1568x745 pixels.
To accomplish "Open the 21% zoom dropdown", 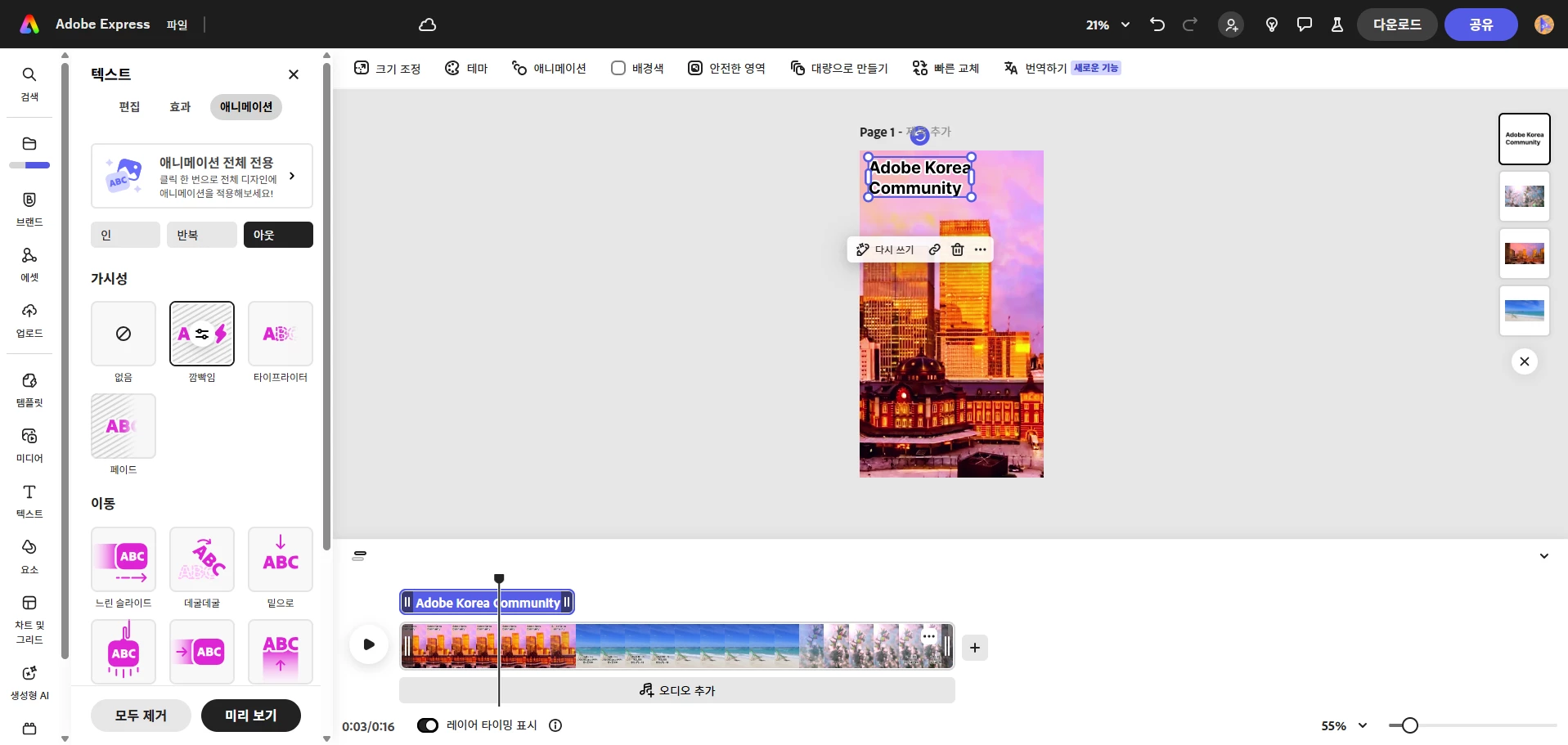I will coord(1107,25).
